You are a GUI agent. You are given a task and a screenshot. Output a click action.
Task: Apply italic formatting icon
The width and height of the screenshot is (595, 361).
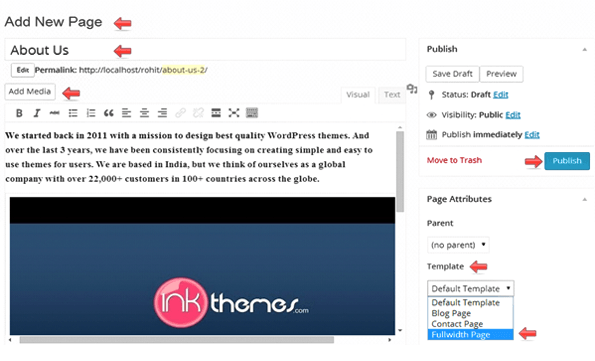[x=37, y=113]
